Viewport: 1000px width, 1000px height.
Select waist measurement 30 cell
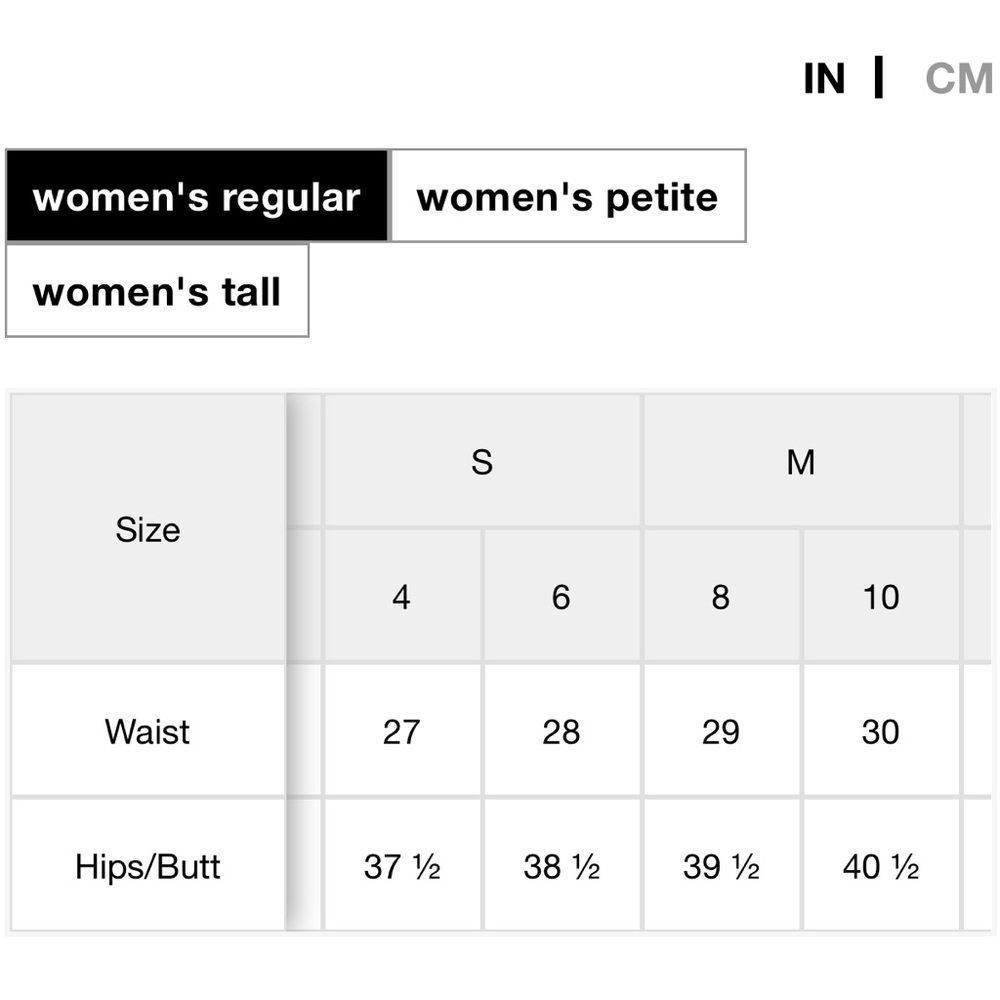click(881, 731)
